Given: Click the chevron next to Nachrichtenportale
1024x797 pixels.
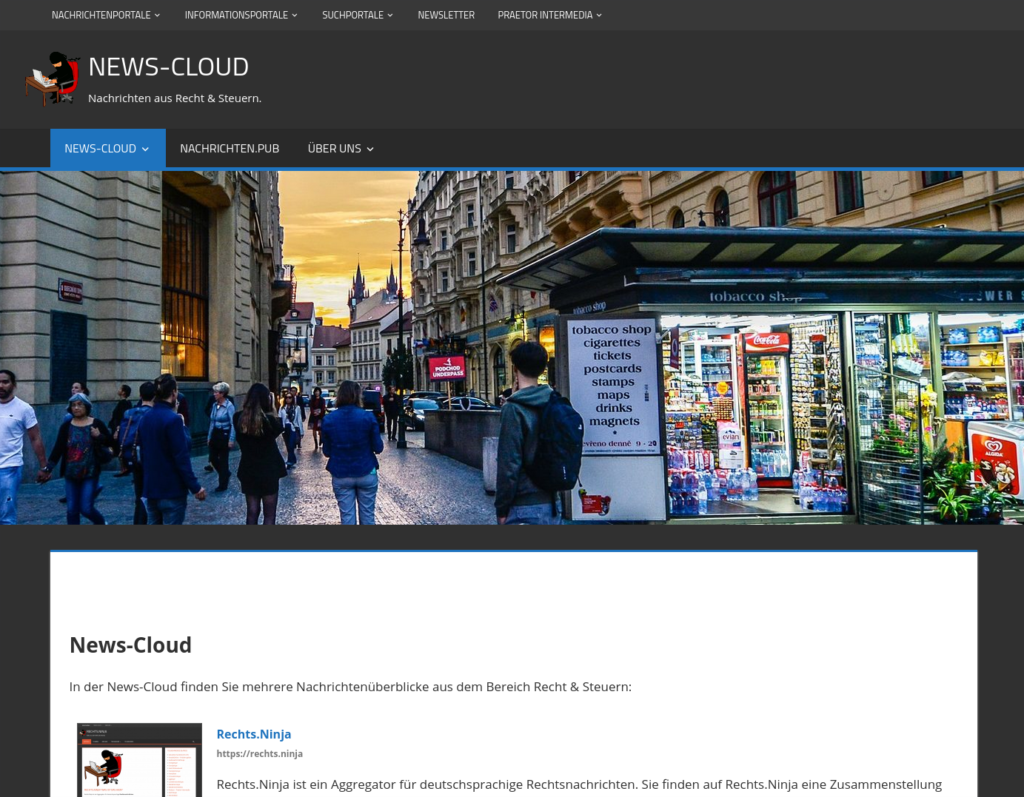Looking at the screenshot, I should pos(157,16).
